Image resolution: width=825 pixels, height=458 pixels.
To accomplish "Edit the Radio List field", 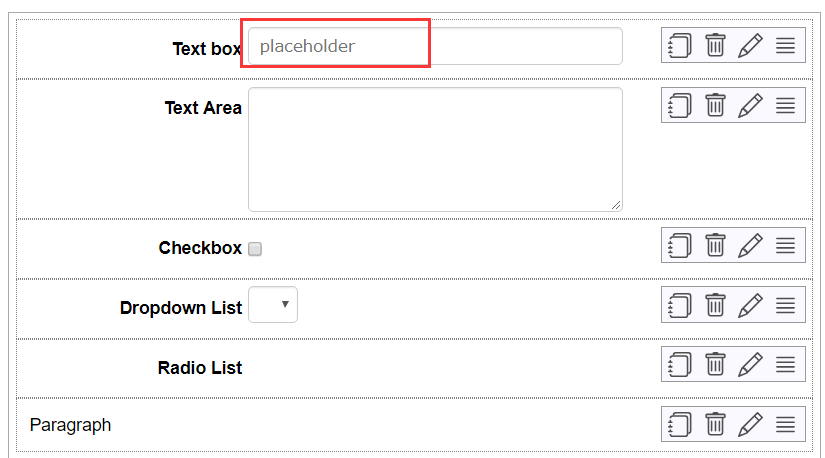I will [x=750, y=364].
